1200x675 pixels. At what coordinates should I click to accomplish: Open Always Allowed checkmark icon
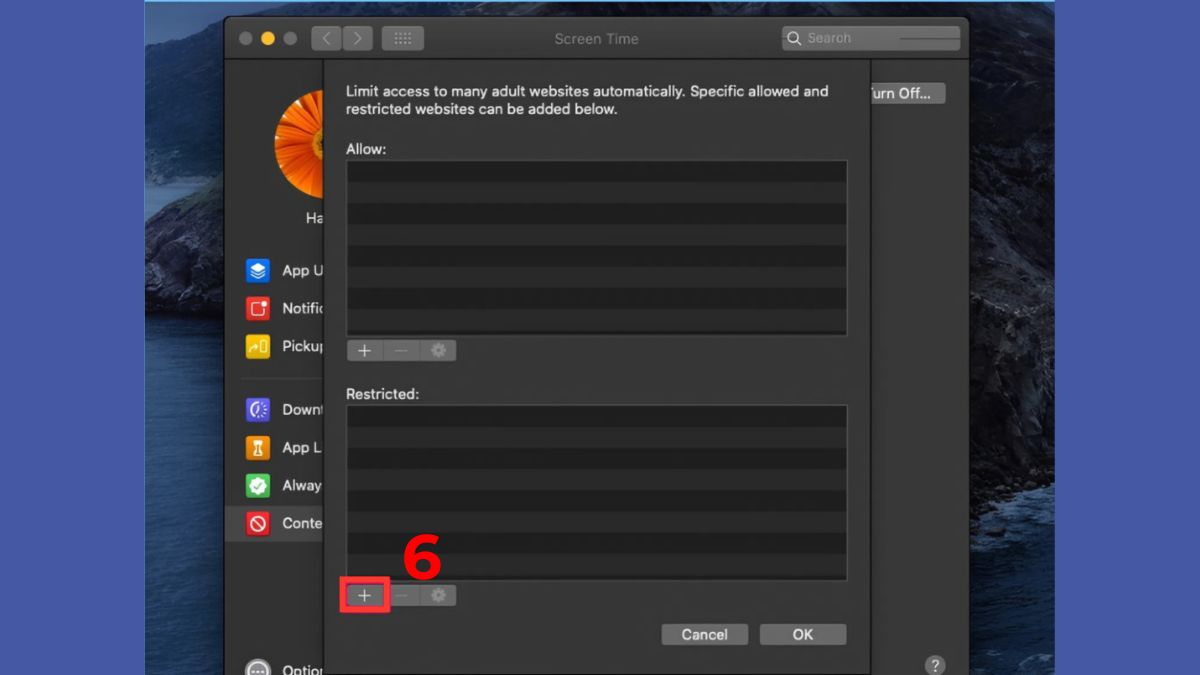point(258,485)
